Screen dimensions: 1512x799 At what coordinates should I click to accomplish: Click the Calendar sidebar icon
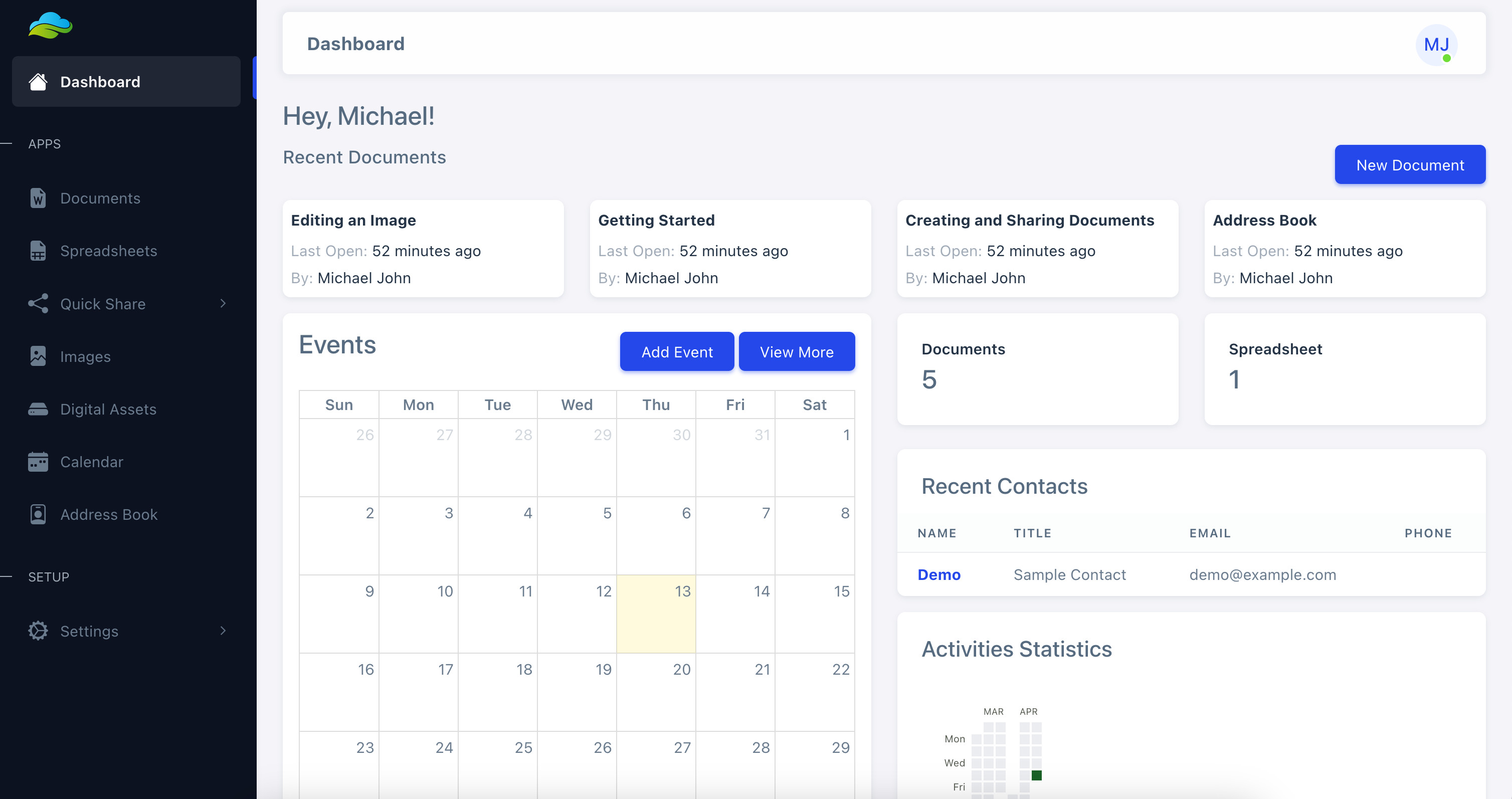click(38, 462)
